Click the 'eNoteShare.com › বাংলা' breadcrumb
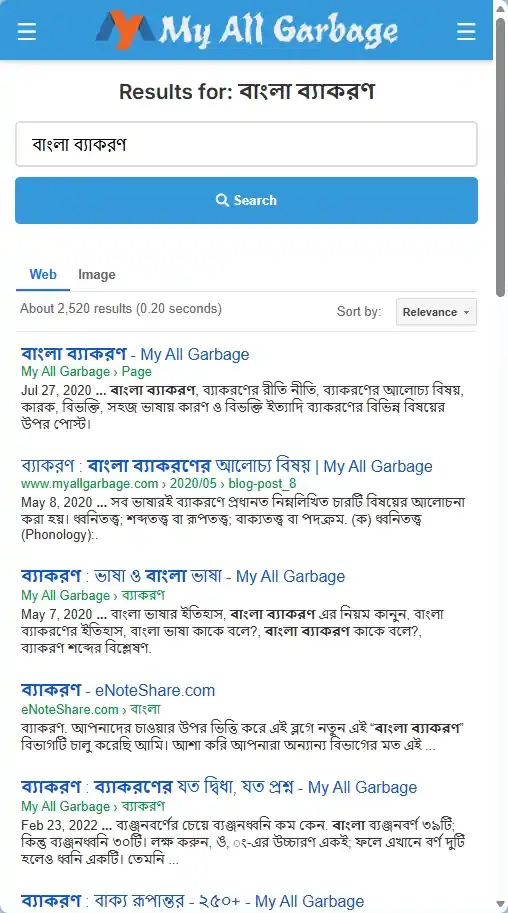Image resolution: width=508 pixels, height=913 pixels. coord(91,709)
